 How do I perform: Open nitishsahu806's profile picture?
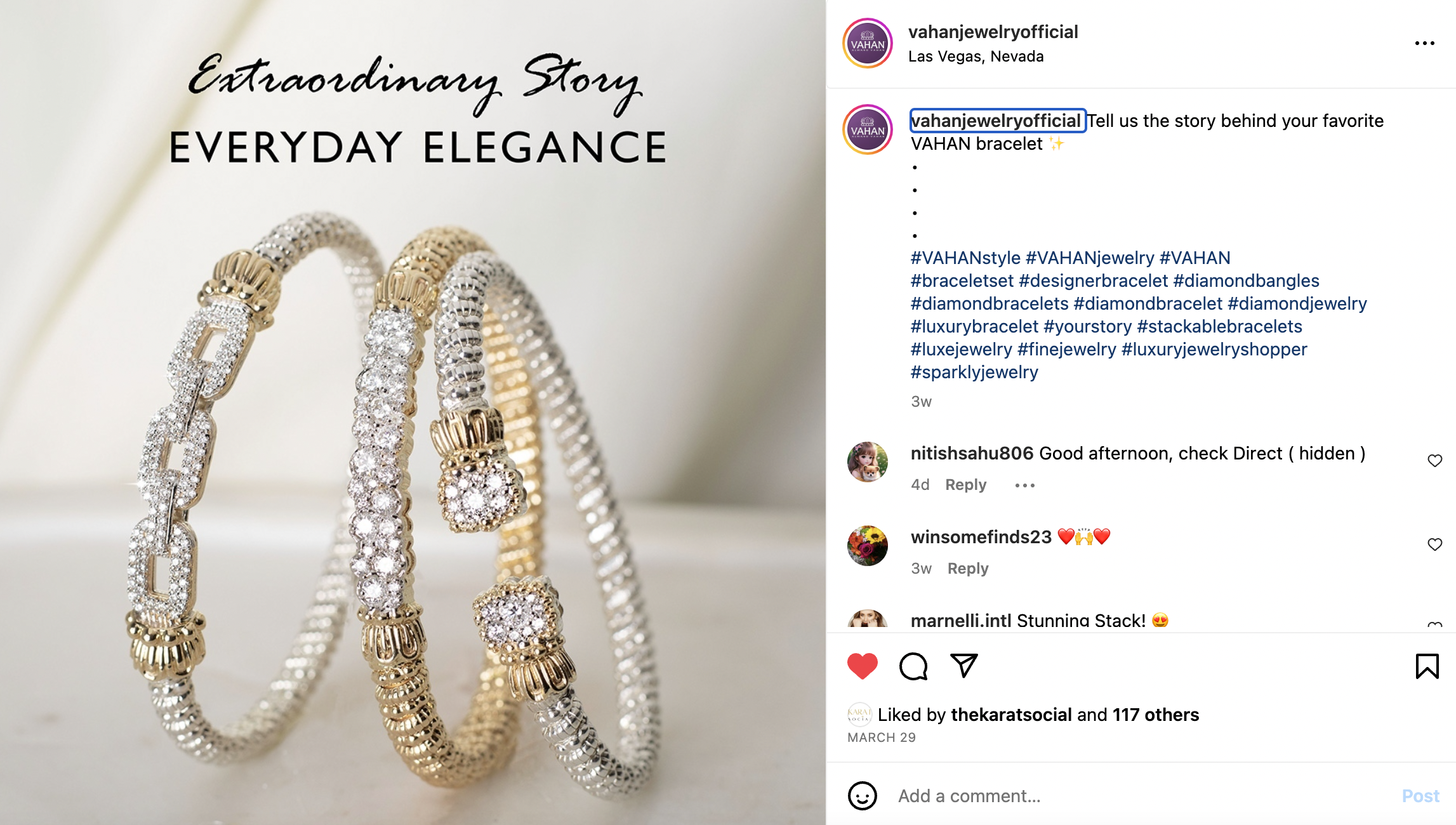pyautogui.click(x=868, y=462)
